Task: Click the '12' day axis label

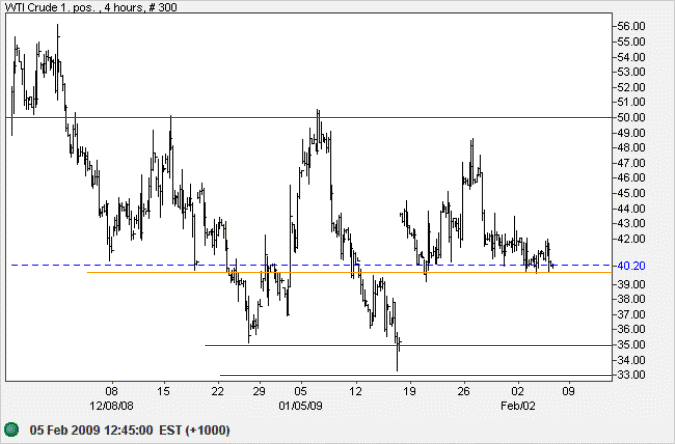Action: coord(355,391)
